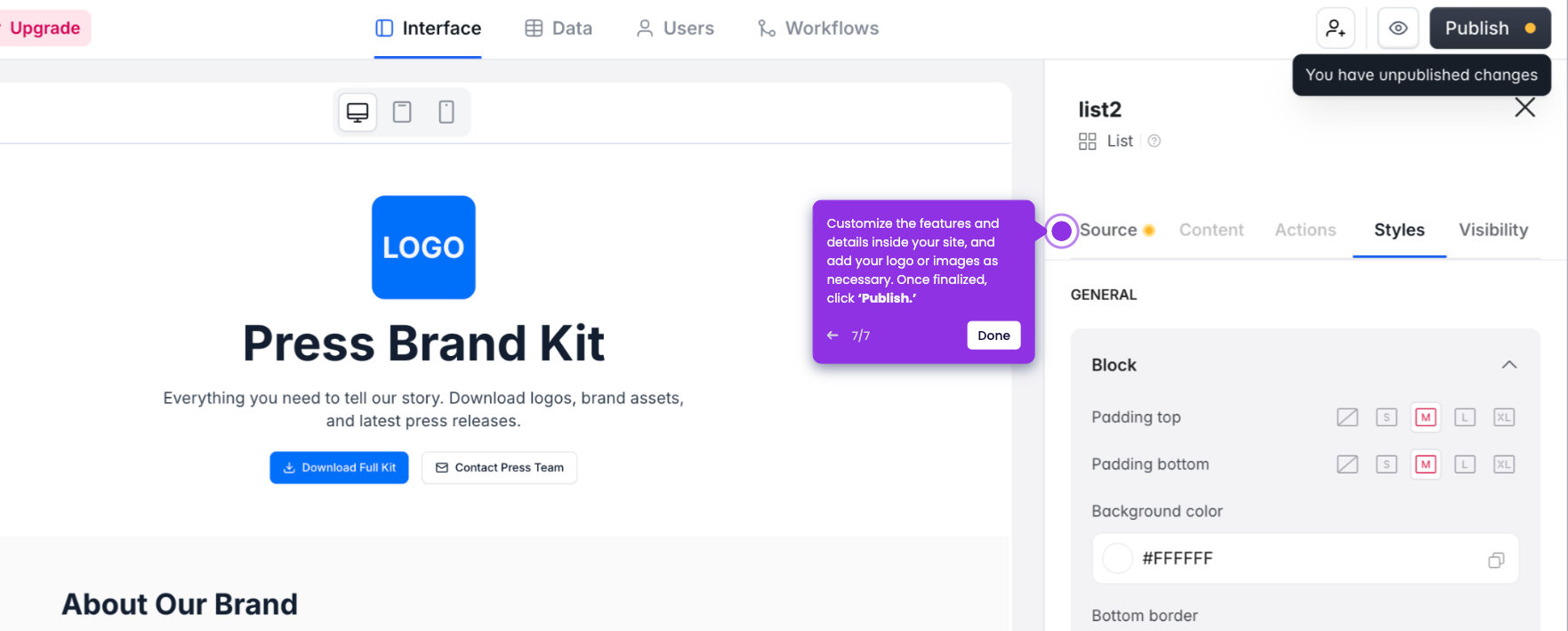
Task: Switch to the Source tab
Action: pos(1108,230)
